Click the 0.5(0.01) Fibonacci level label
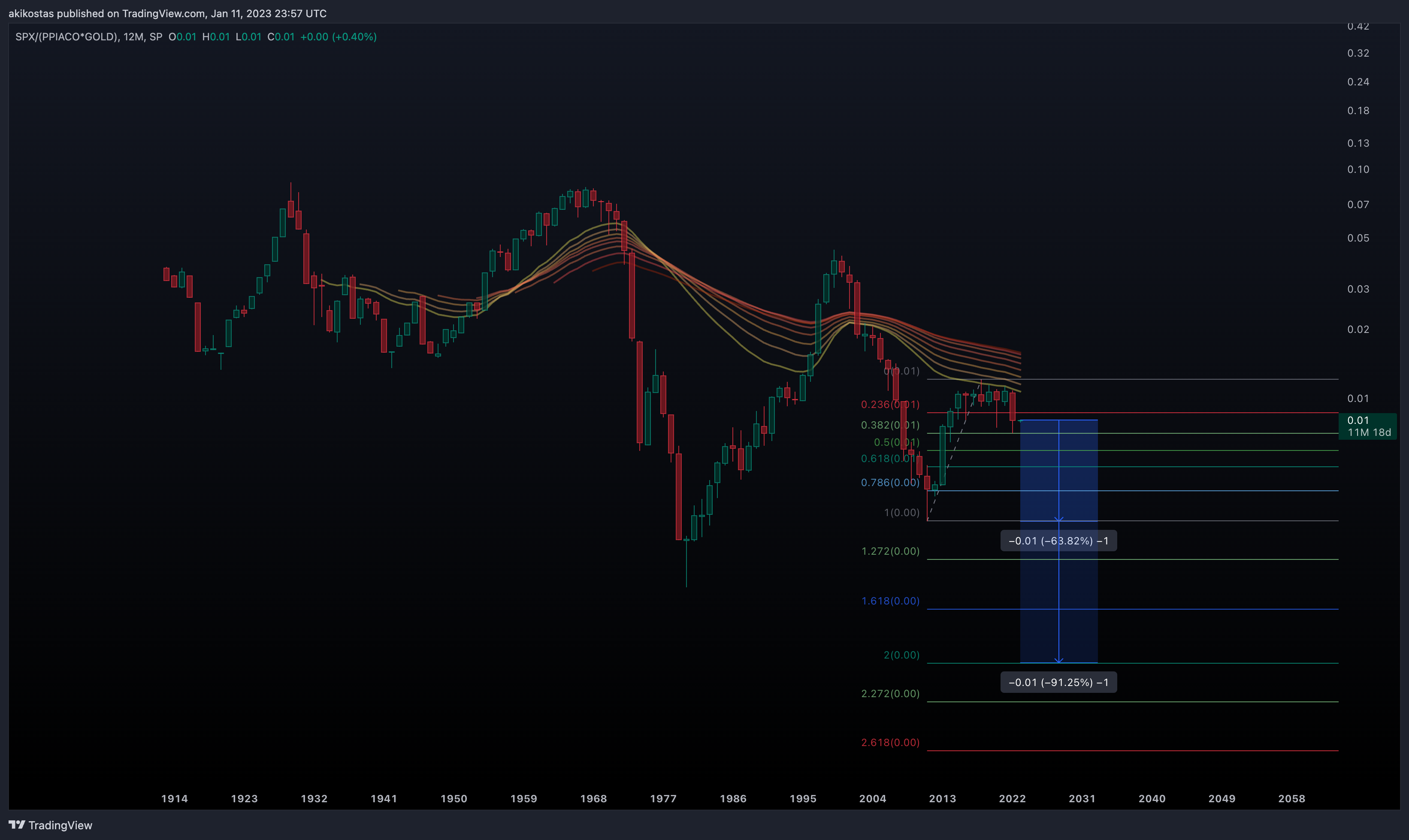 coord(897,442)
